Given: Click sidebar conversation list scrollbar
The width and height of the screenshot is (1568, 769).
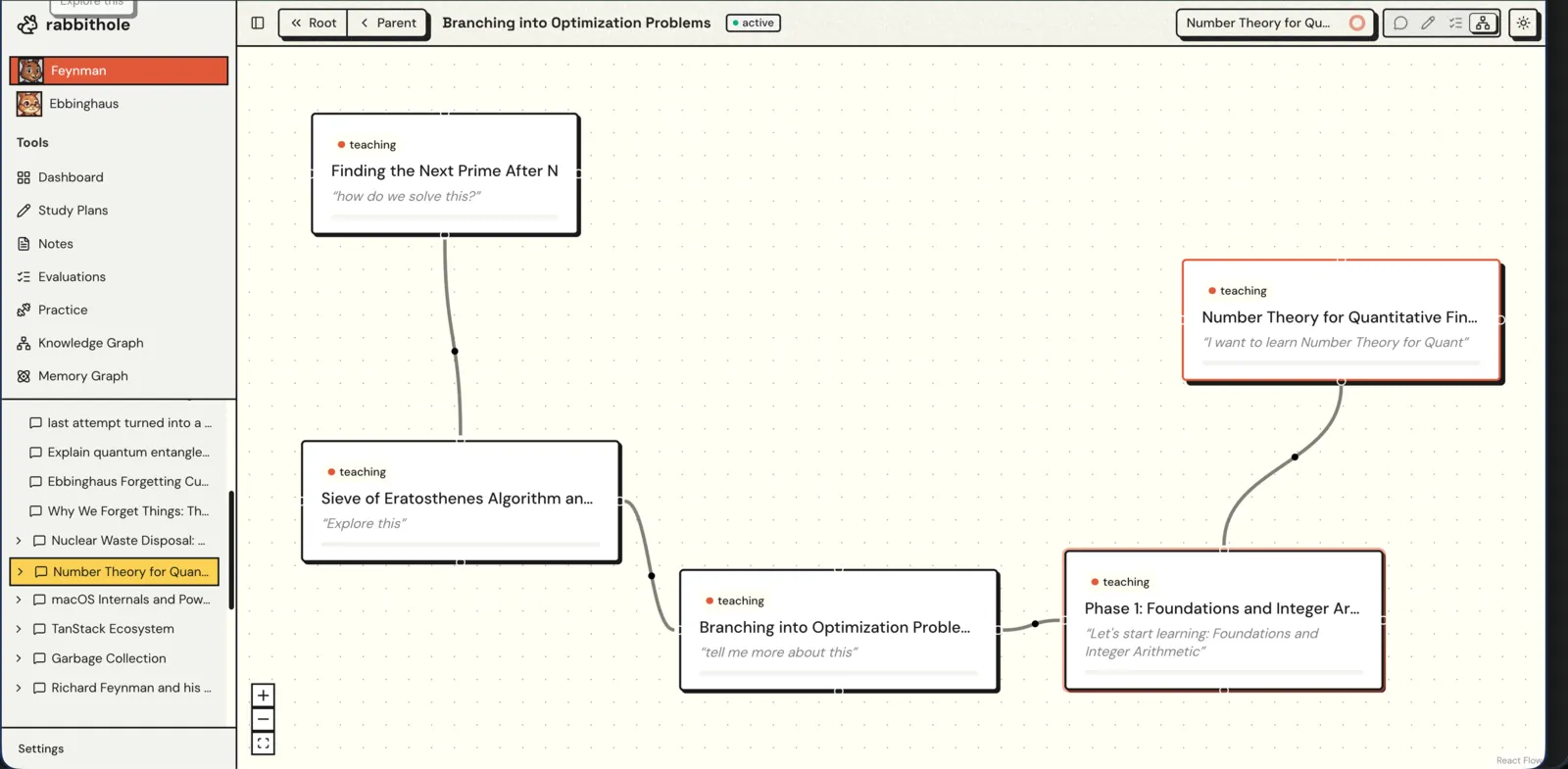Looking at the screenshot, I should [x=231, y=550].
